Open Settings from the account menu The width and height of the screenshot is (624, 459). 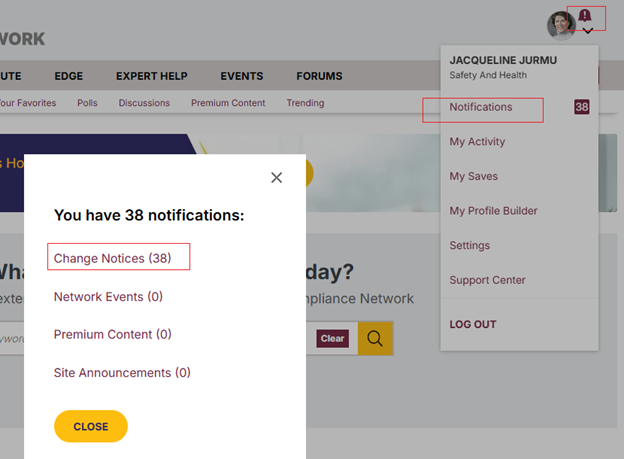(x=469, y=246)
